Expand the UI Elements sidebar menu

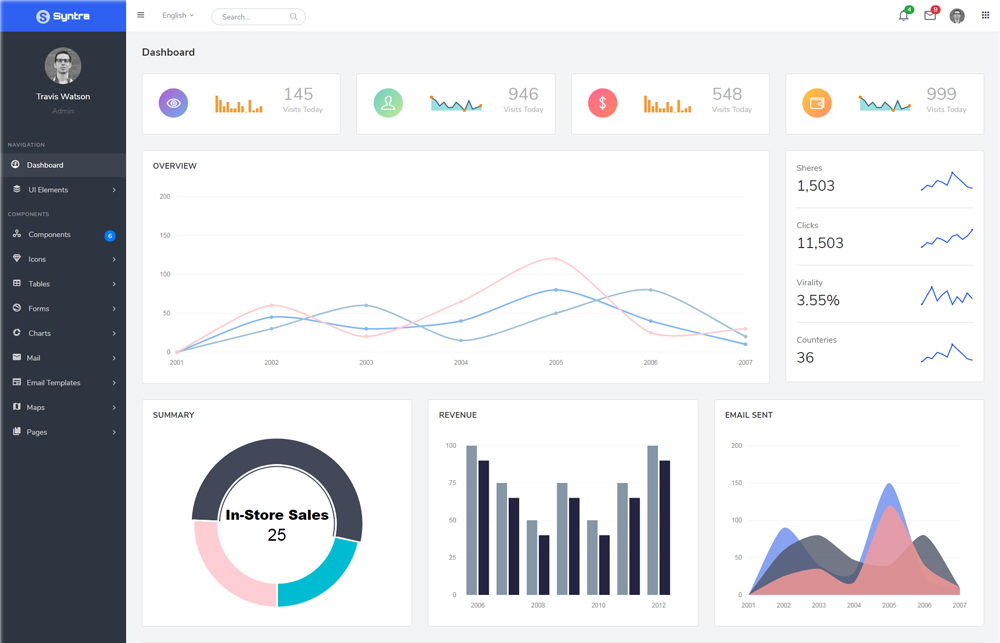63,190
